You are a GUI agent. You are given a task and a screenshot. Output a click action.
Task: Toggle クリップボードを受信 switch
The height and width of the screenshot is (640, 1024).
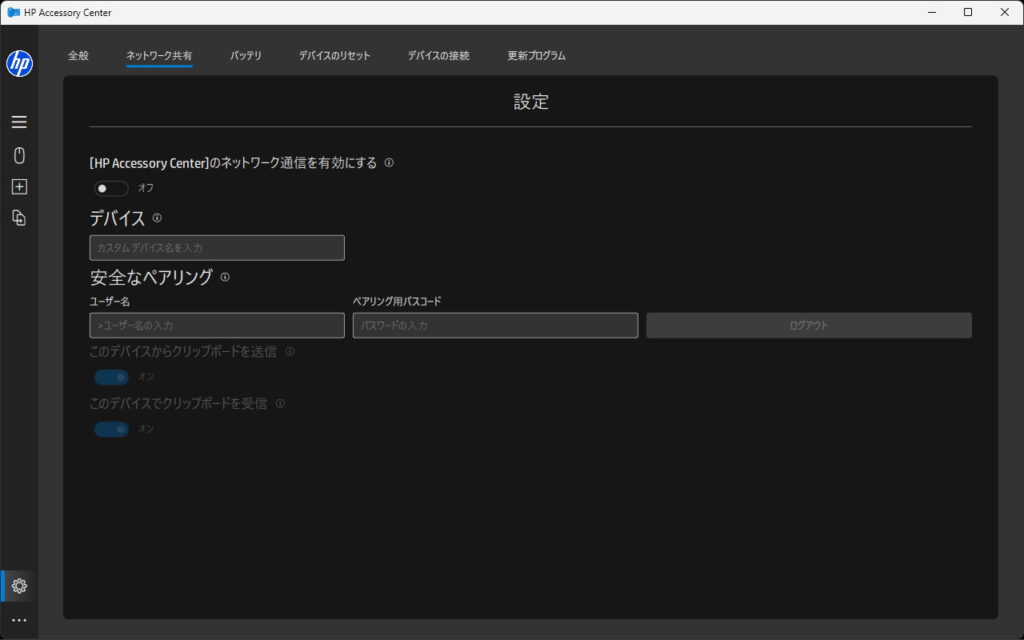pyautogui.click(x=111, y=429)
